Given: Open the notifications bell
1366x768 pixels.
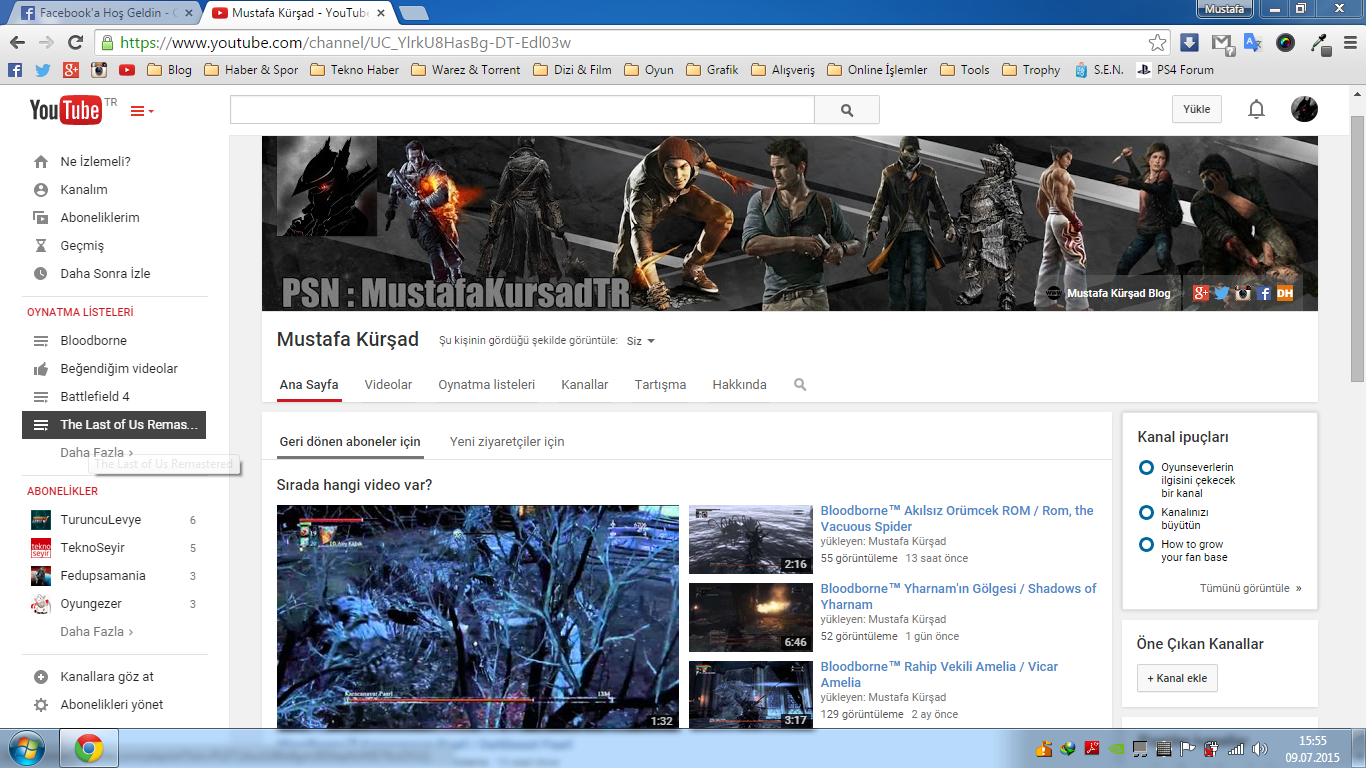Looking at the screenshot, I should [x=1257, y=110].
